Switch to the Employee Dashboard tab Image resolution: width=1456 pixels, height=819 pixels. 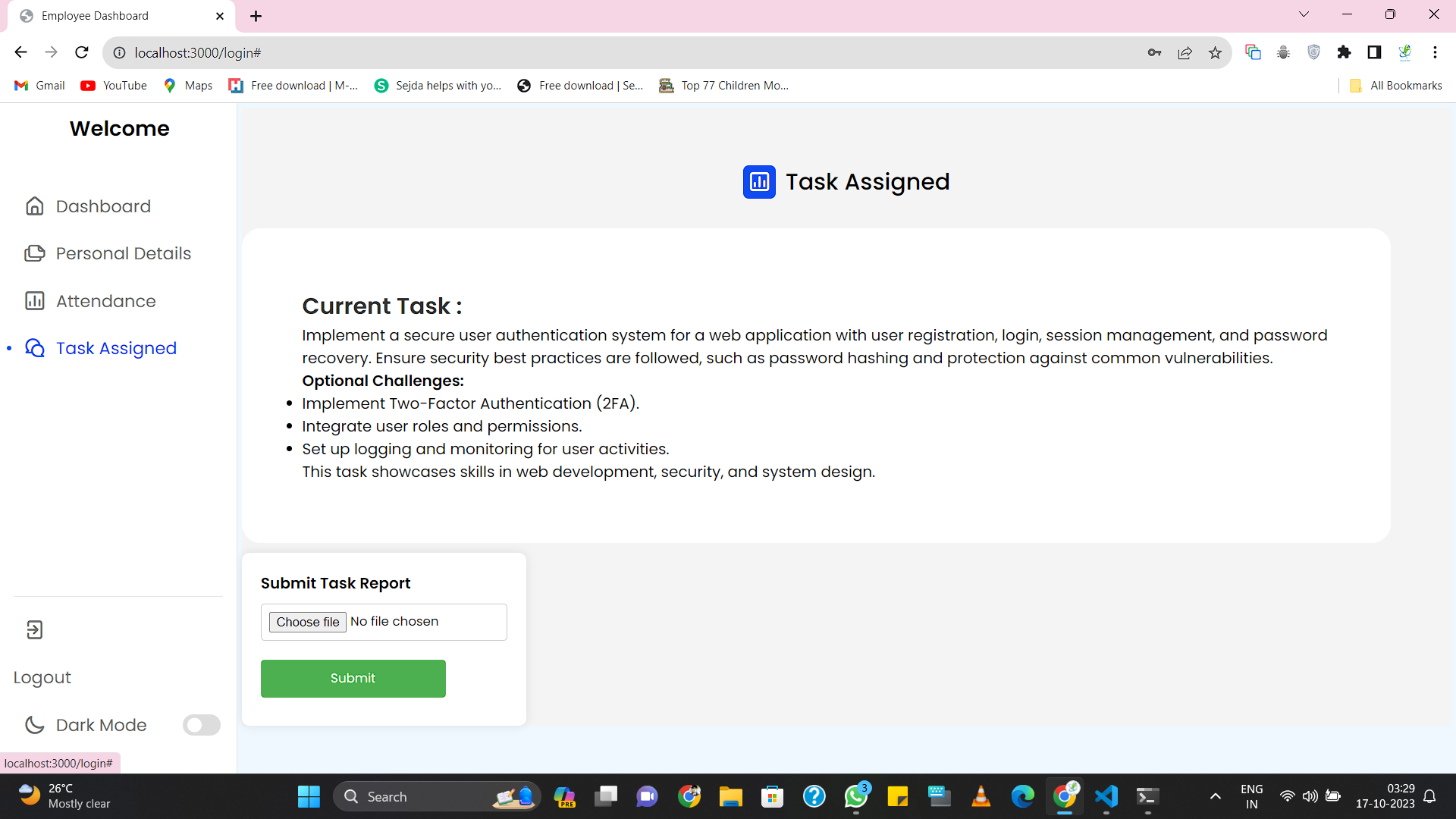click(x=95, y=15)
